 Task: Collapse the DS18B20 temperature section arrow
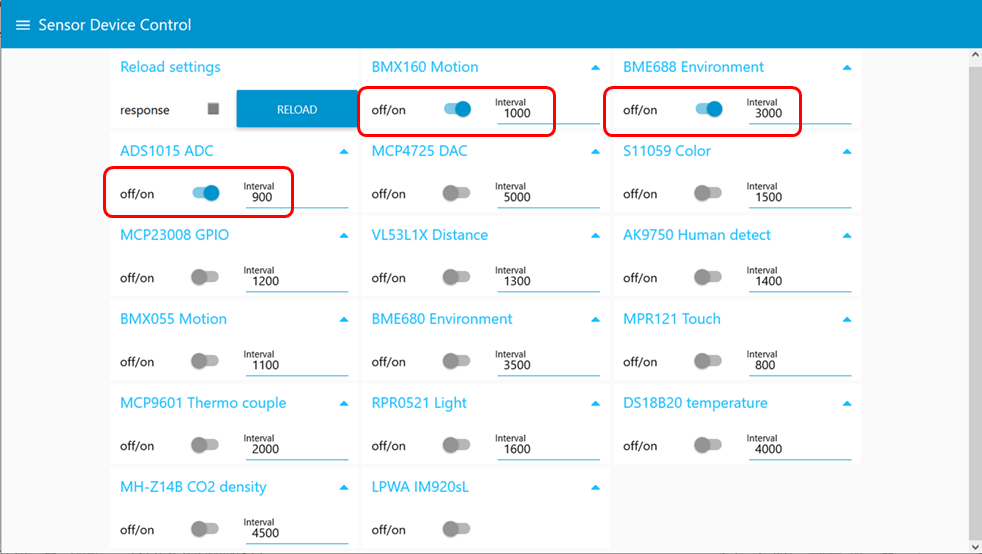coord(847,404)
